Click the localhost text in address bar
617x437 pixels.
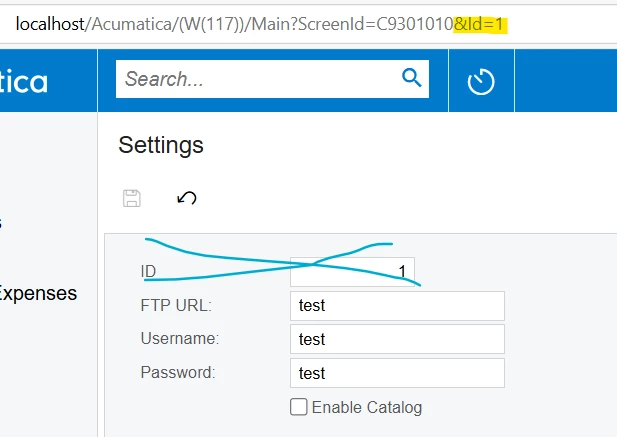(x=48, y=22)
